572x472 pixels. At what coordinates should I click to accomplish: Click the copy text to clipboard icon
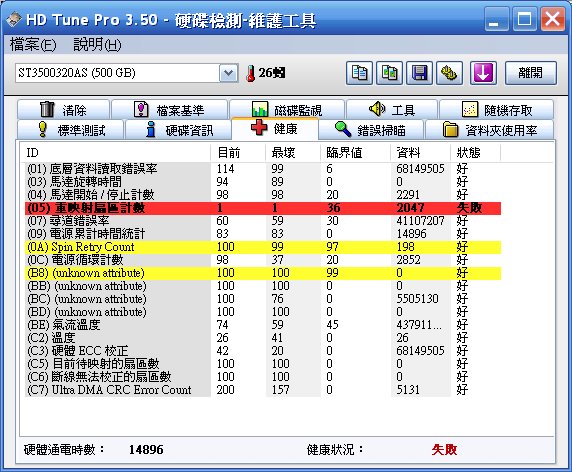coord(359,73)
